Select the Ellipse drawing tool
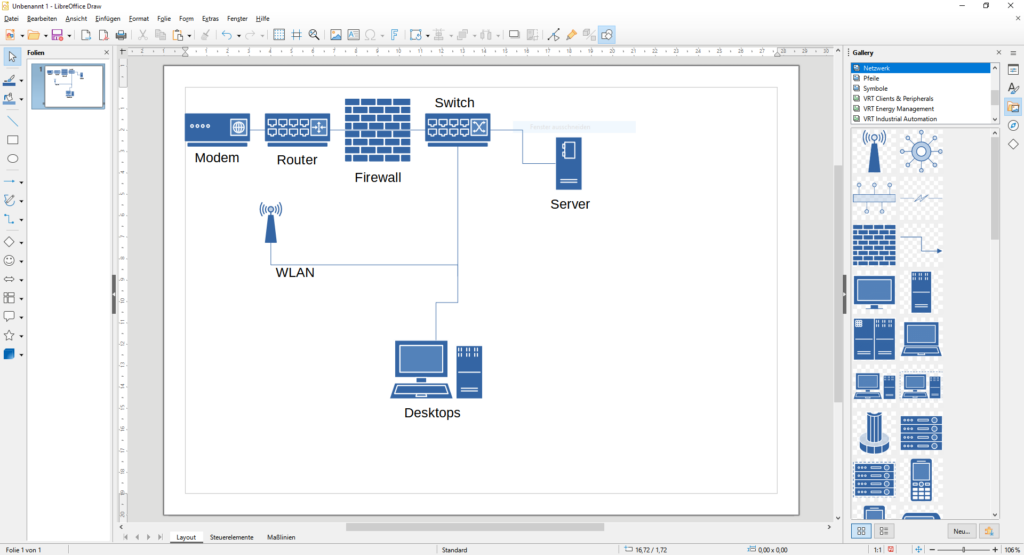1024x555 pixels. click(13, 159)
